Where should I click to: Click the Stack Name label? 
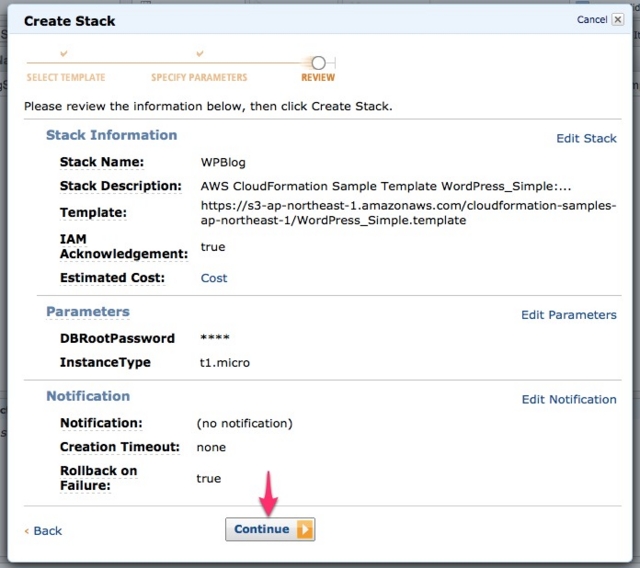(102, 162)
